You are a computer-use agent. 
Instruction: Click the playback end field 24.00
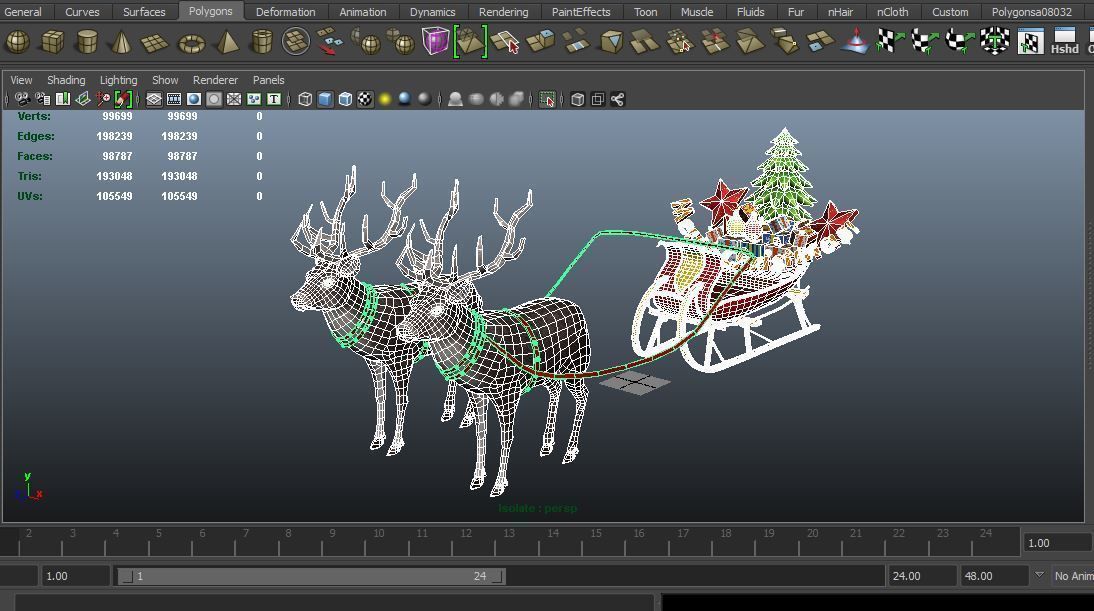922,576
